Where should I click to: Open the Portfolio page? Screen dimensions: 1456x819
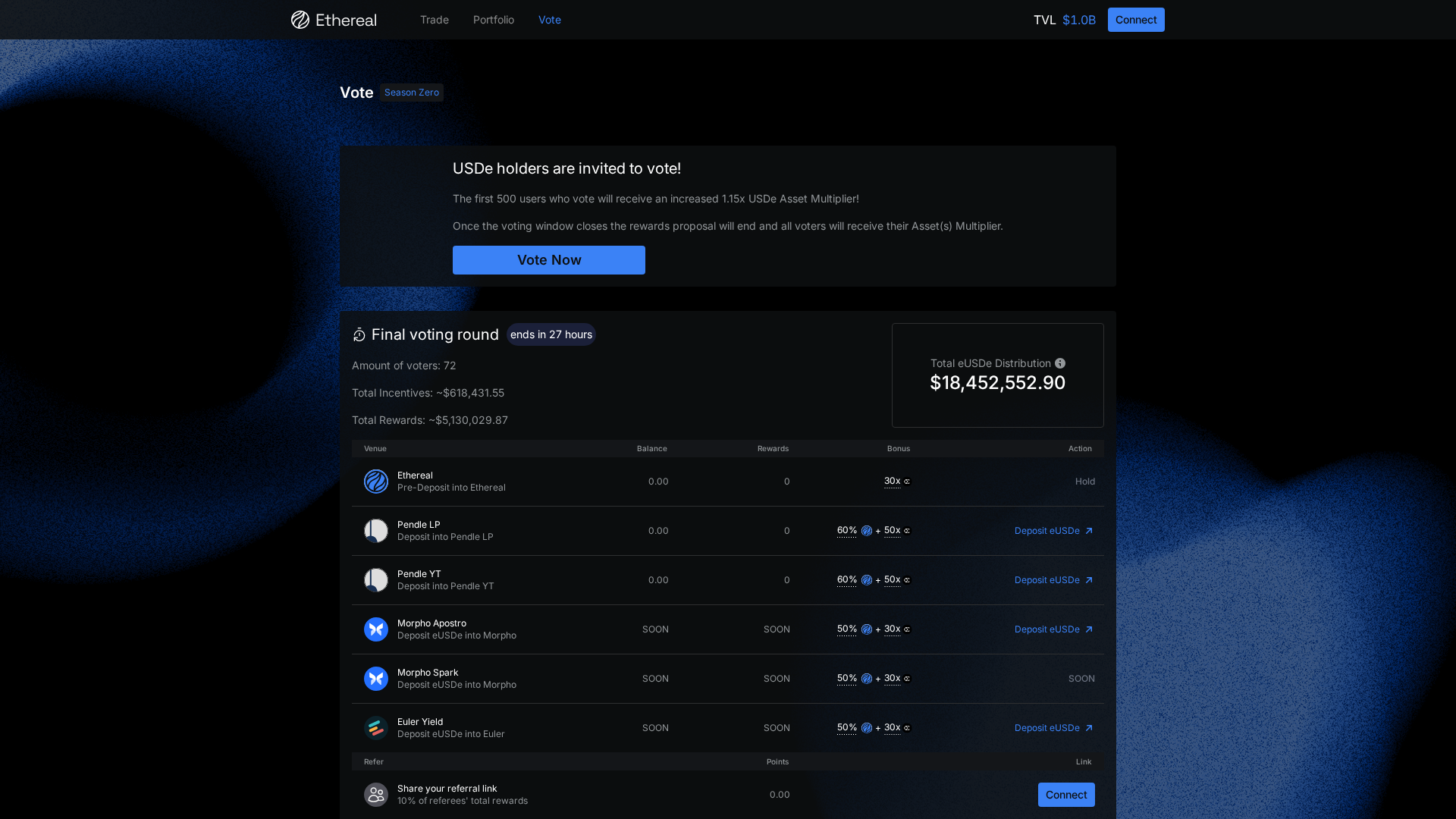click(494, 20)
